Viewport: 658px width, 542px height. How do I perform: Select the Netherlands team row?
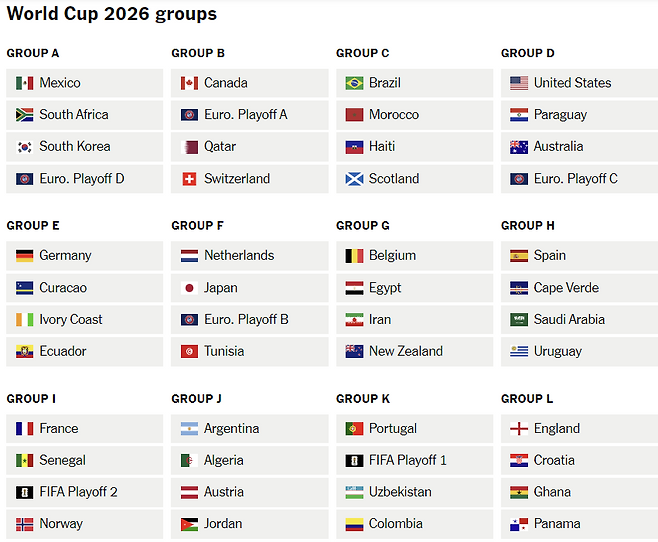pos(249,256)
